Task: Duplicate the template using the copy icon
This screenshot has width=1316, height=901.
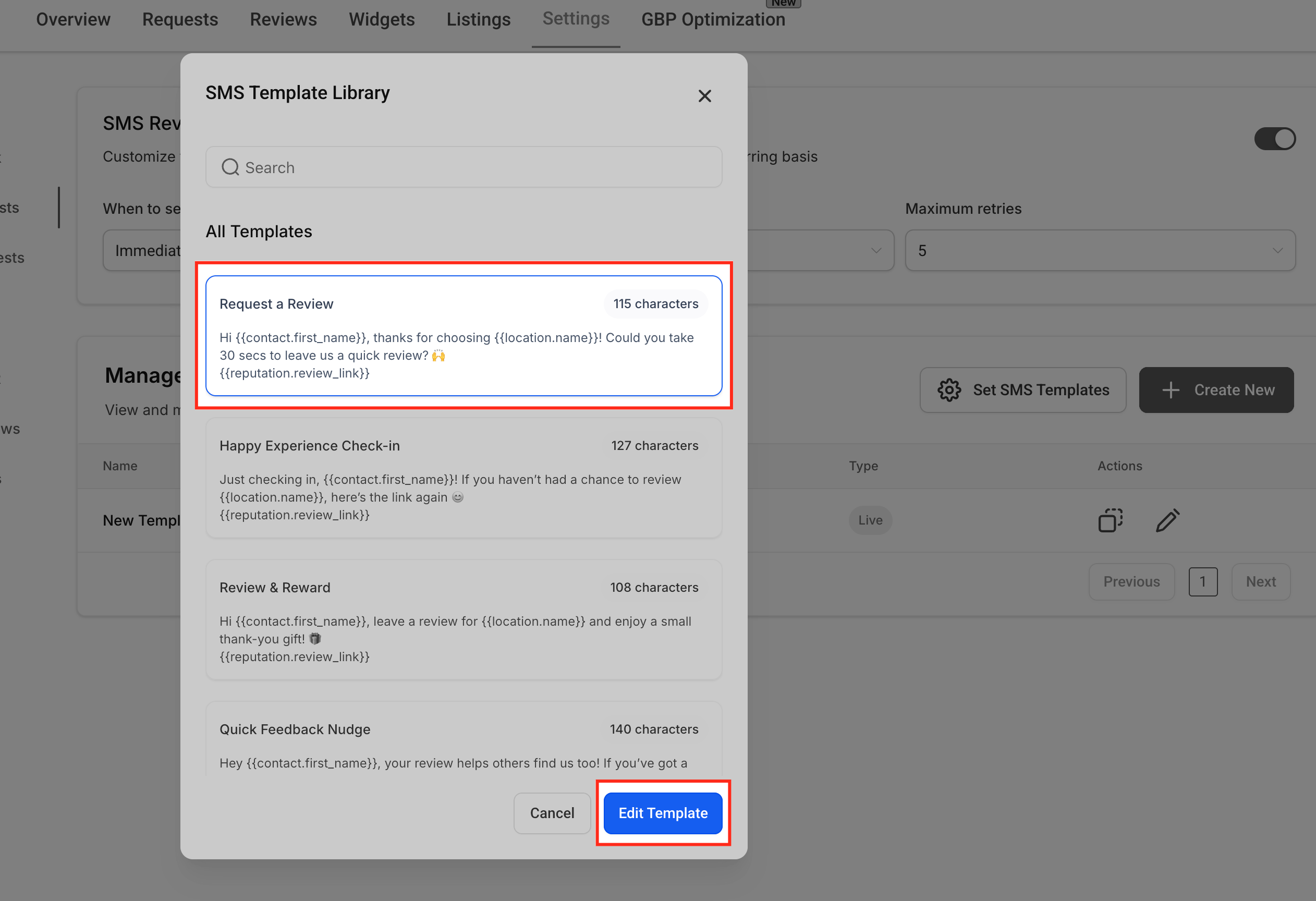Action: pyautogui.click(x=1110, y=520)
